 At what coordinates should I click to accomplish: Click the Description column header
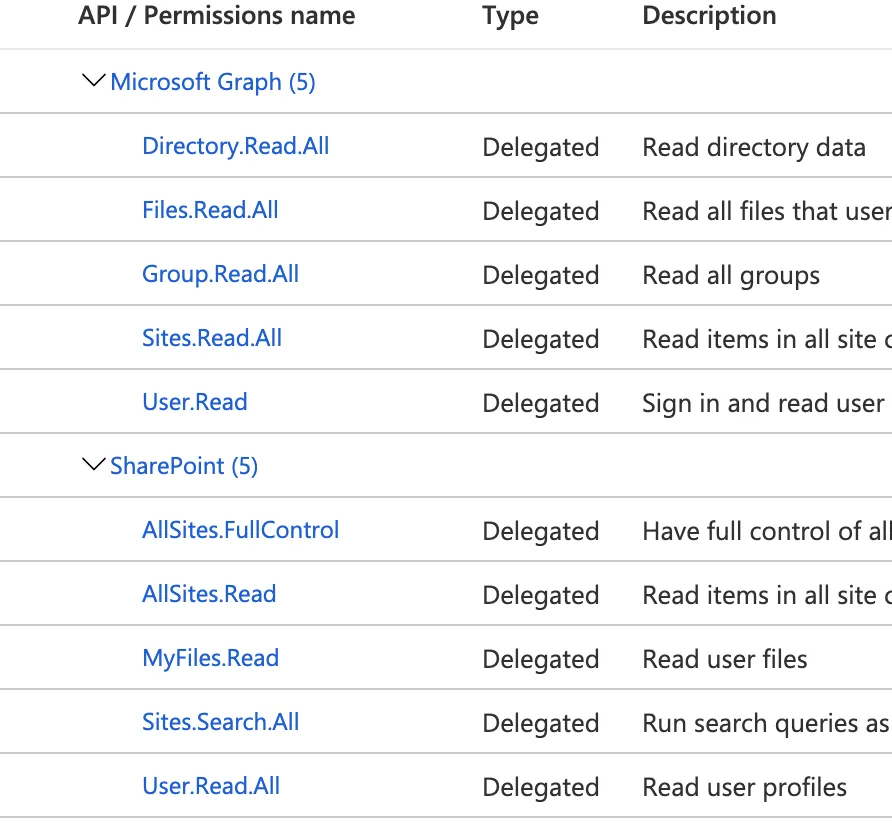point(709,16)
